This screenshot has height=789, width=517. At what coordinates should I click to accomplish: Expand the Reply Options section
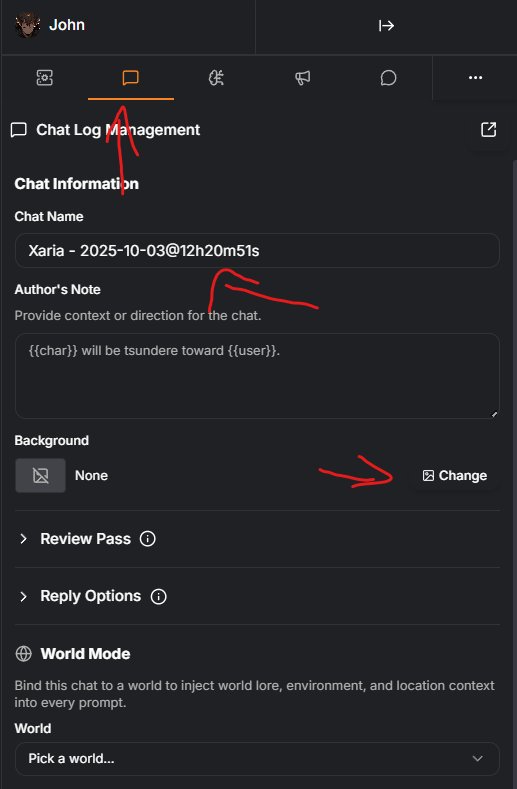click(23, 596)
